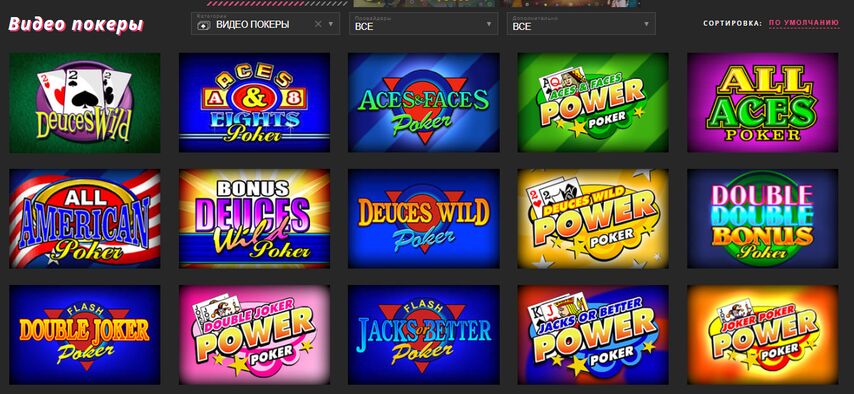Open All Aces Poker game
The image size is (854, 394).
tap(762, 102)
